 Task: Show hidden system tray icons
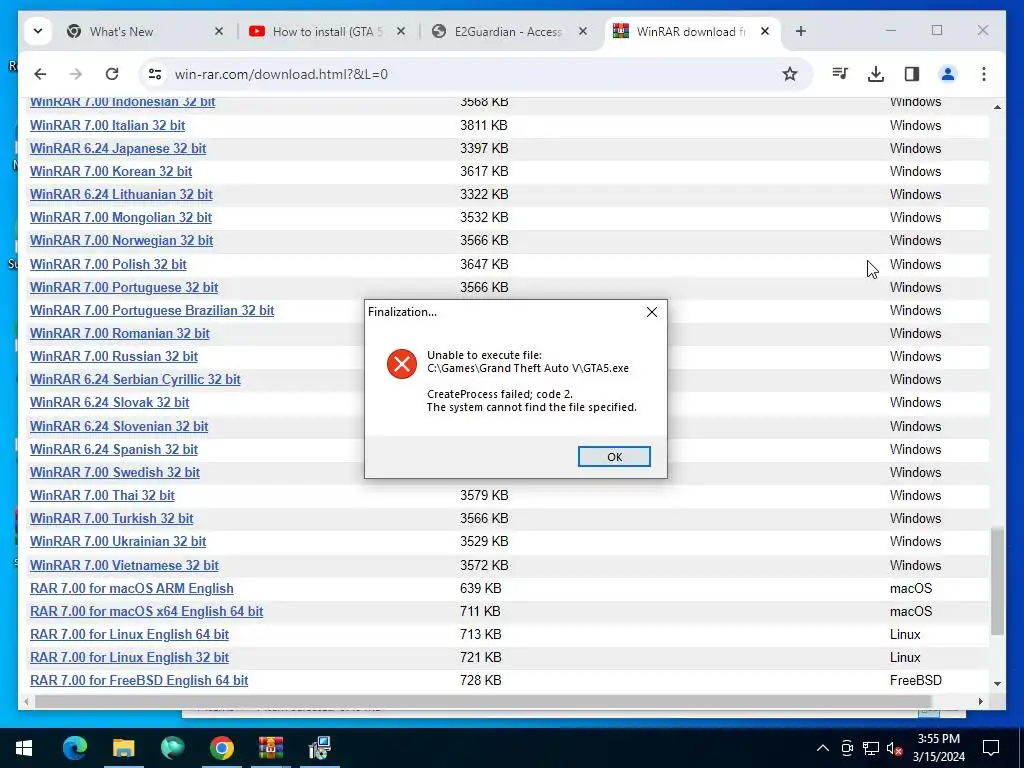pyautogui.click(x=823, y=748)
